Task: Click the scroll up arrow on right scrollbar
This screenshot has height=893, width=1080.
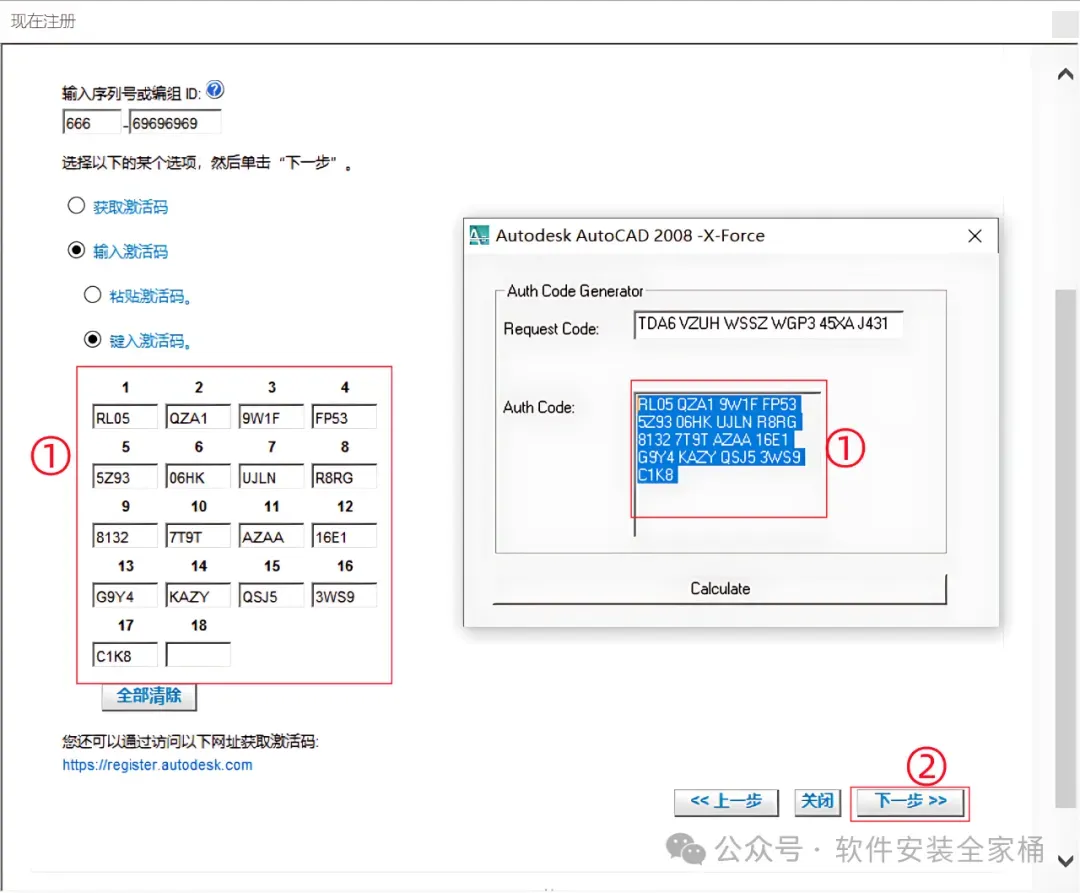Action: coord(1065,74)
